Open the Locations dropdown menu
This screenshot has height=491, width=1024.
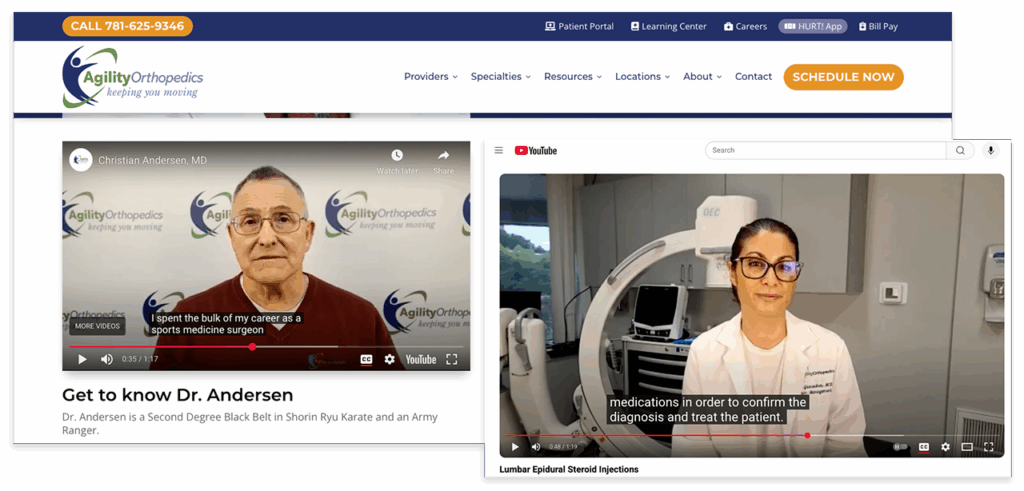pos(642,77)
